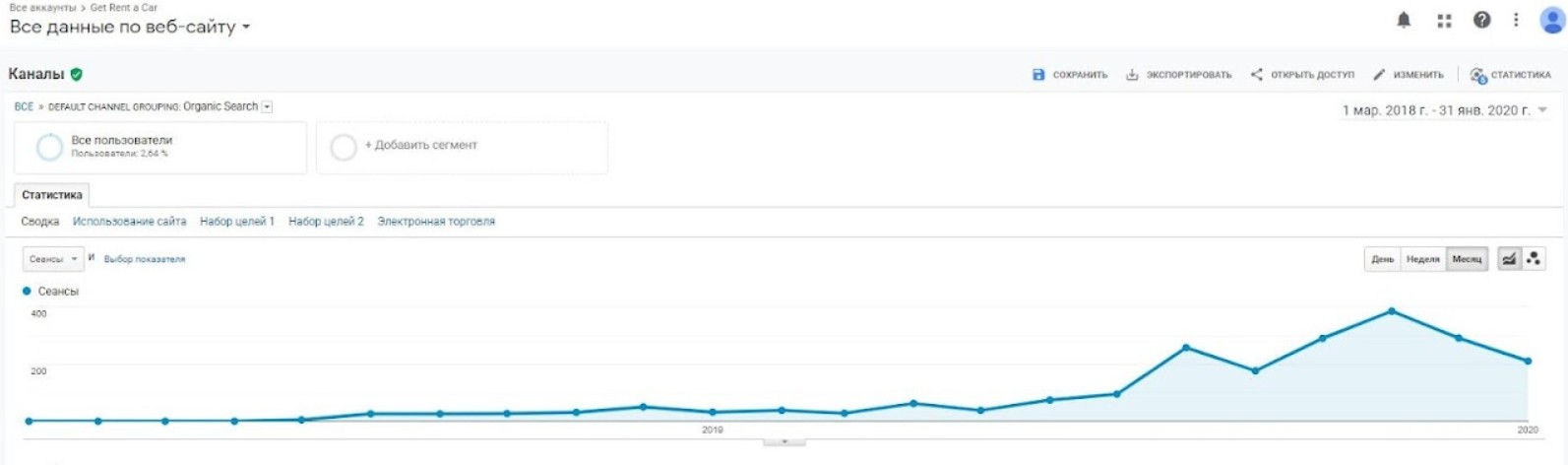Click the help question mark icon
This screenshot has width=1568, height=465.
pyautogui.click(x=1481, y=20)
